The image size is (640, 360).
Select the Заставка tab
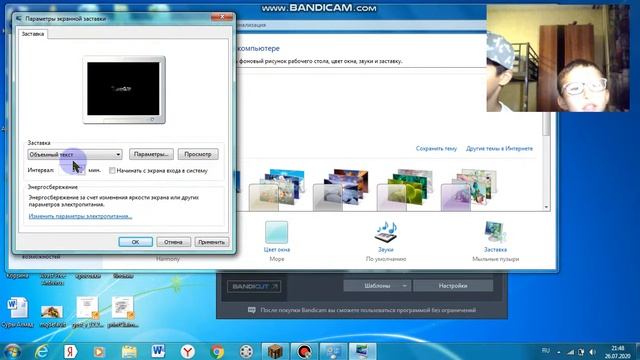tap(33, 34)
